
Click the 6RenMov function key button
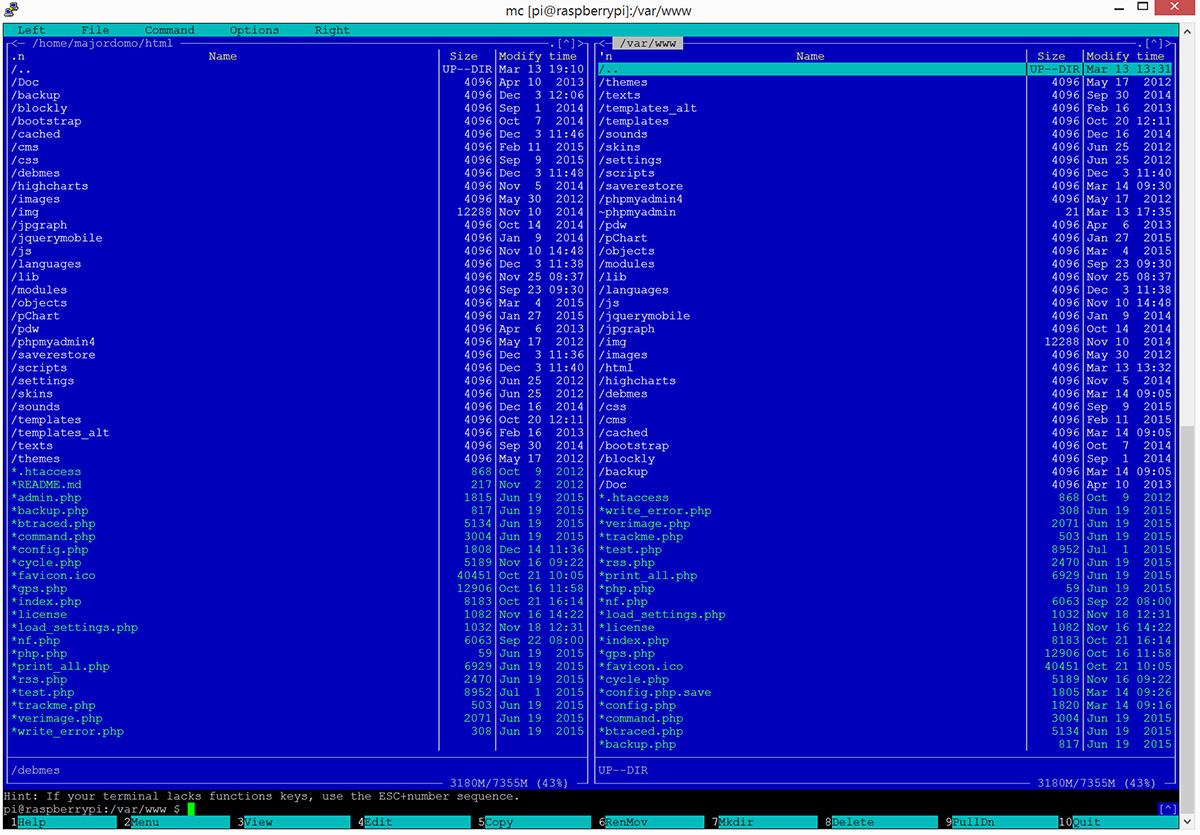(653, 822)
